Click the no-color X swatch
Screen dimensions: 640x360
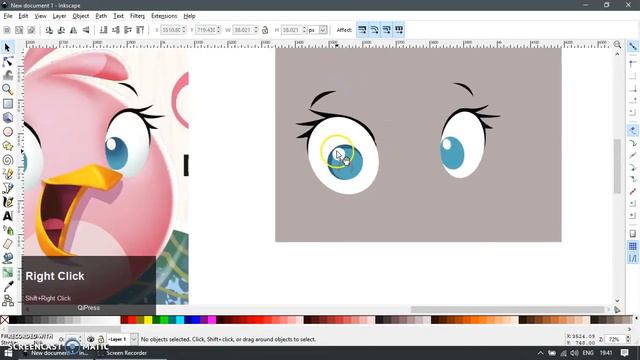[4, 320]
